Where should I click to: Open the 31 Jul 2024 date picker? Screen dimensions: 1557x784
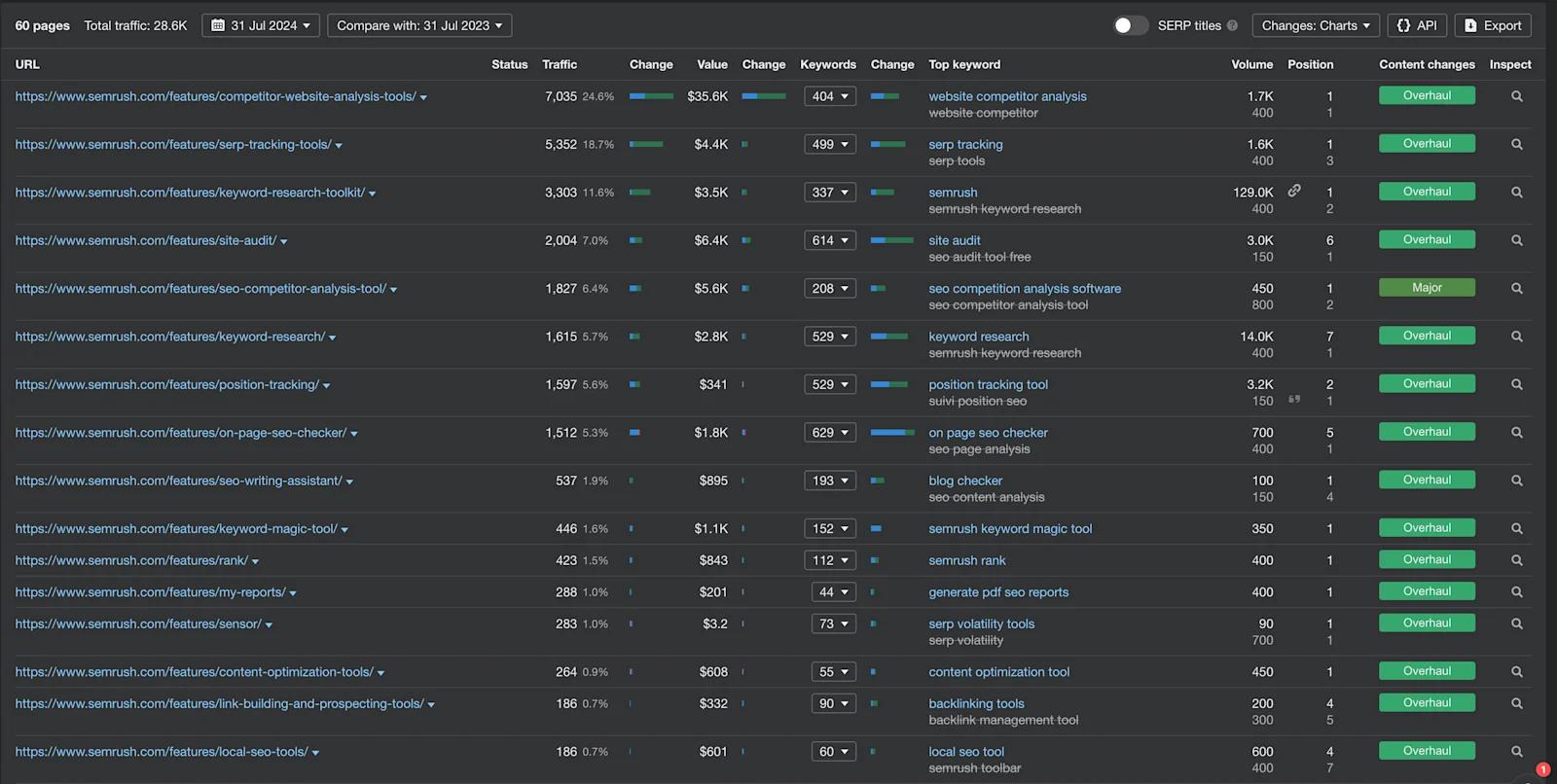pyautogui.click(x=261, y=25)
